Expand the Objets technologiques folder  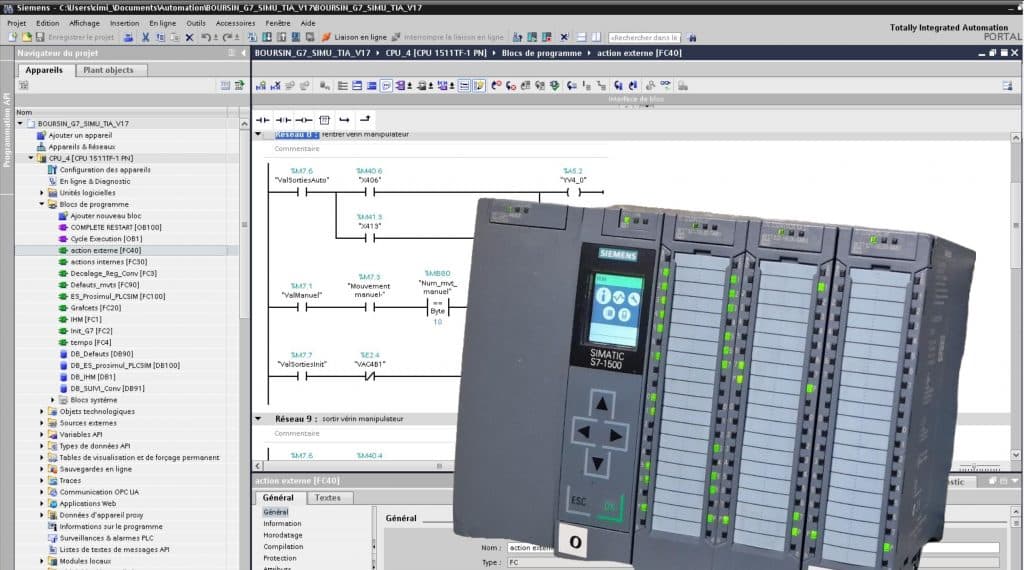click(43, 411)
